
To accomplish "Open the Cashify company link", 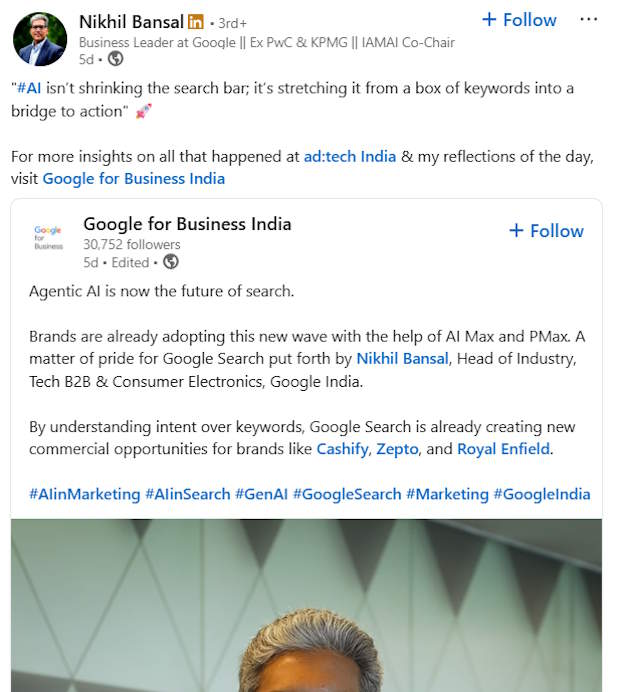I will click(x=342, y=449).
